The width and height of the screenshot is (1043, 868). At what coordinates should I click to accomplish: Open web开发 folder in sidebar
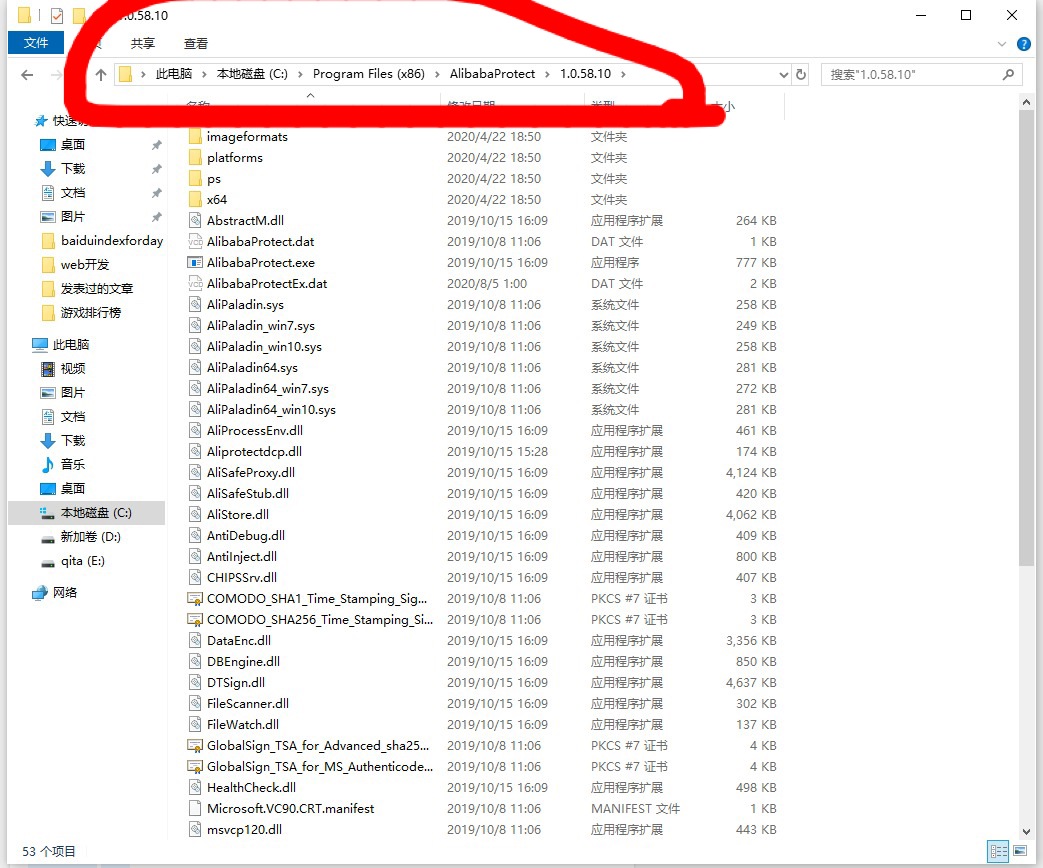84,264
